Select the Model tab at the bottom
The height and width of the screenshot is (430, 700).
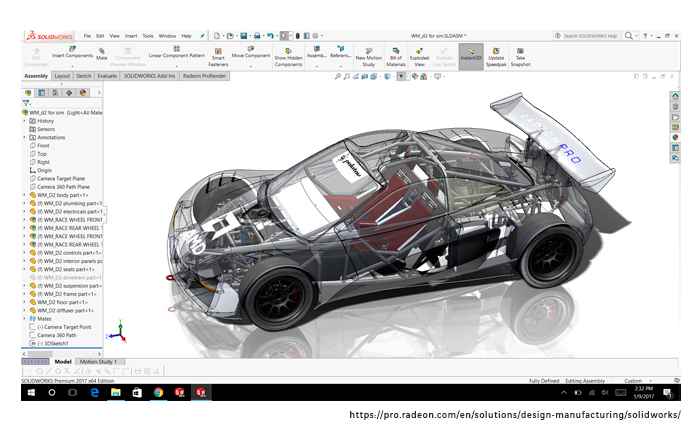(63, 362)
